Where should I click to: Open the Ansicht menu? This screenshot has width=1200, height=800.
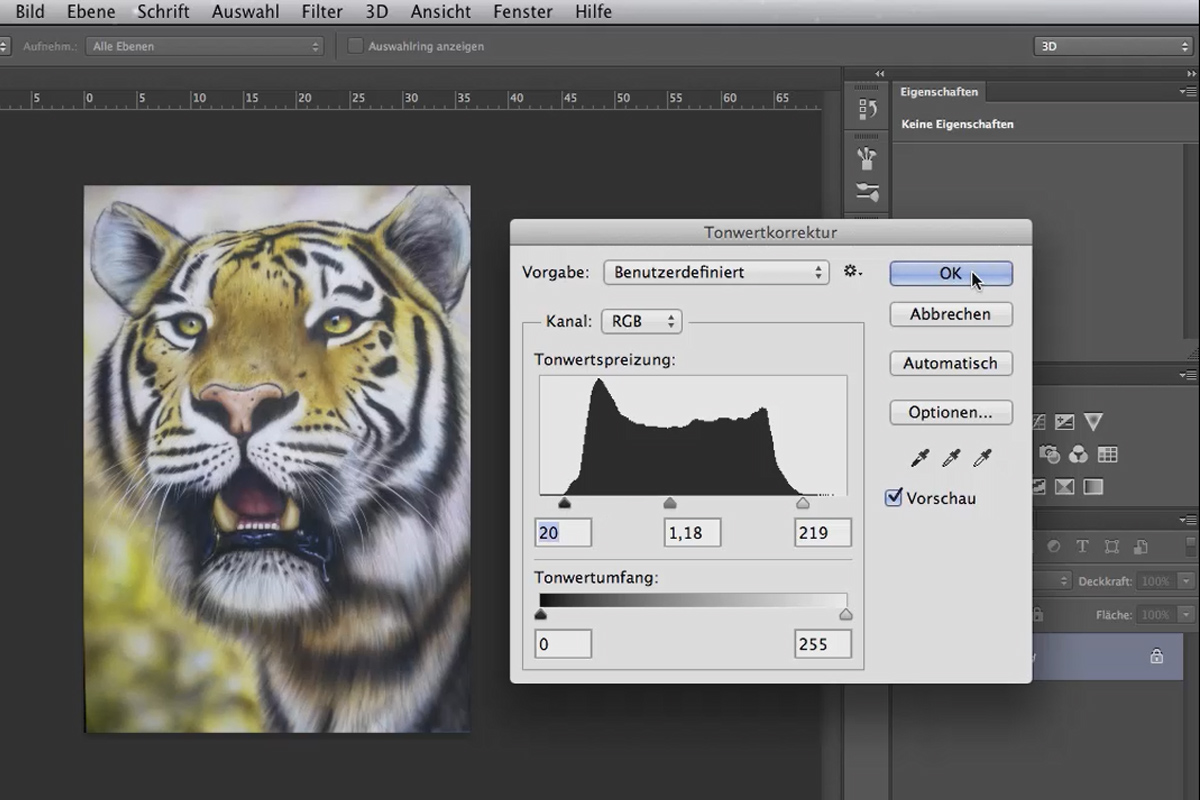tap(440, 12)
